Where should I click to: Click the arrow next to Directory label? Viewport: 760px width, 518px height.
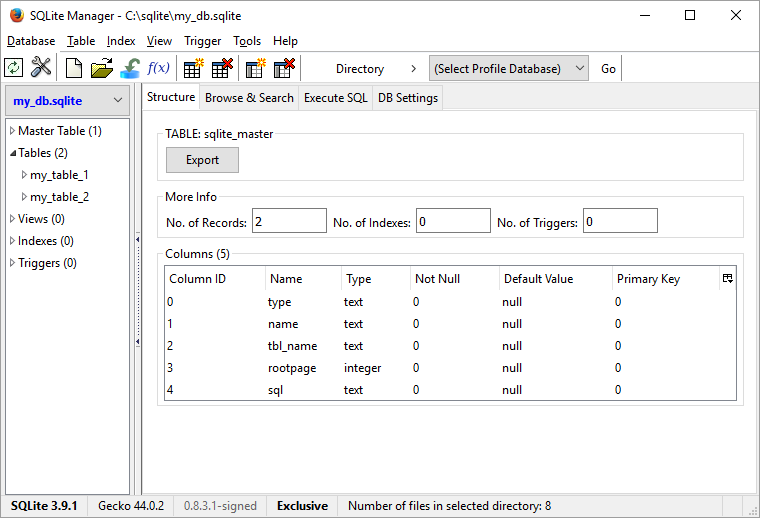(x=413, y=69)
